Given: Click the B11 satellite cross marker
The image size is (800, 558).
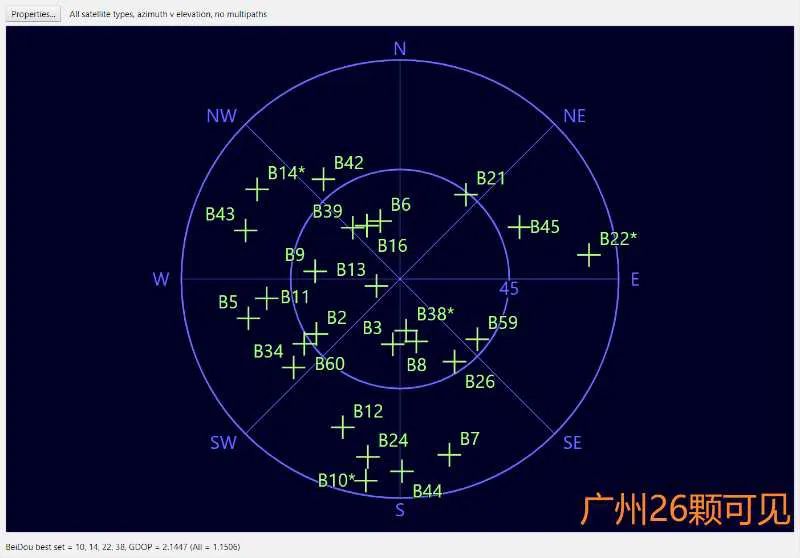Looking at the screenshot, I should pyautogui.click(x=266, y=297).
